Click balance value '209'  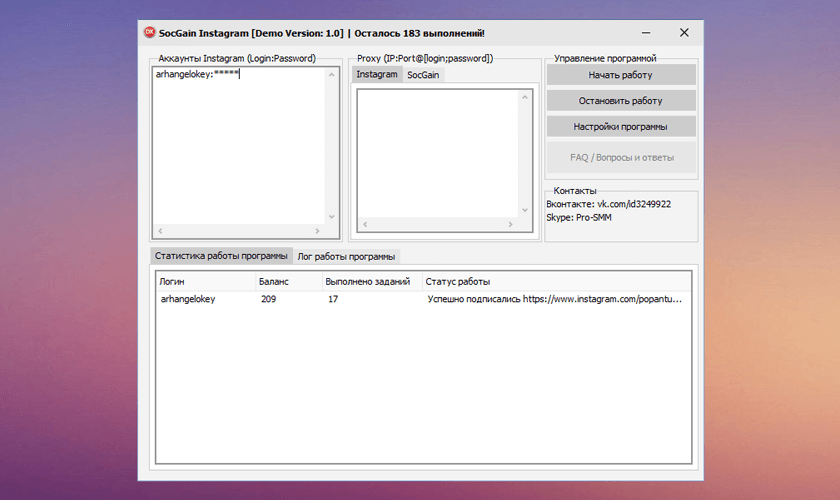coord(268,299)
